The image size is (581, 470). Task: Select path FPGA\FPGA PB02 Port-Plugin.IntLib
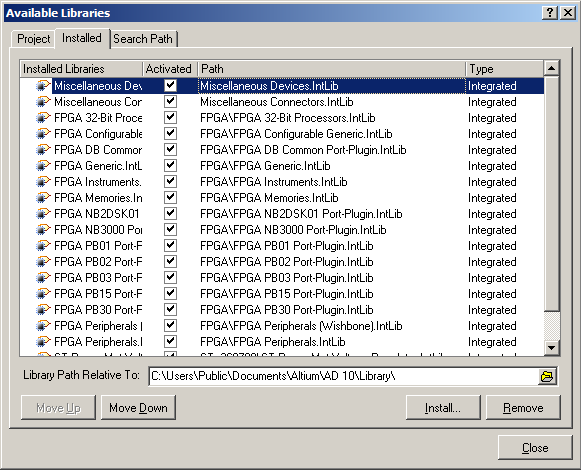pos(287,262)
